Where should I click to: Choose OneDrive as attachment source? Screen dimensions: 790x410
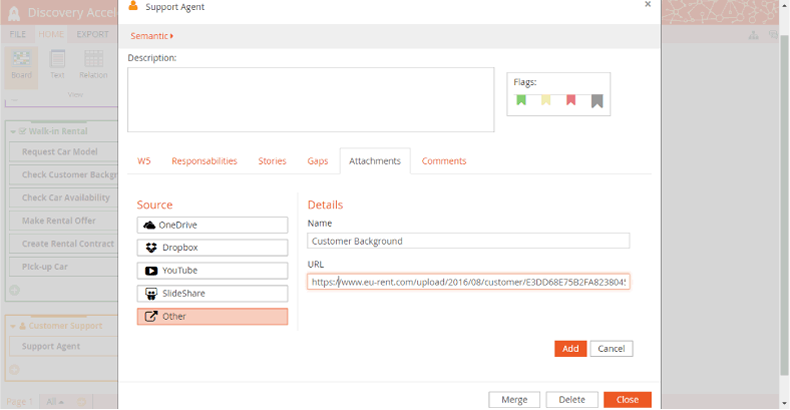212,225
